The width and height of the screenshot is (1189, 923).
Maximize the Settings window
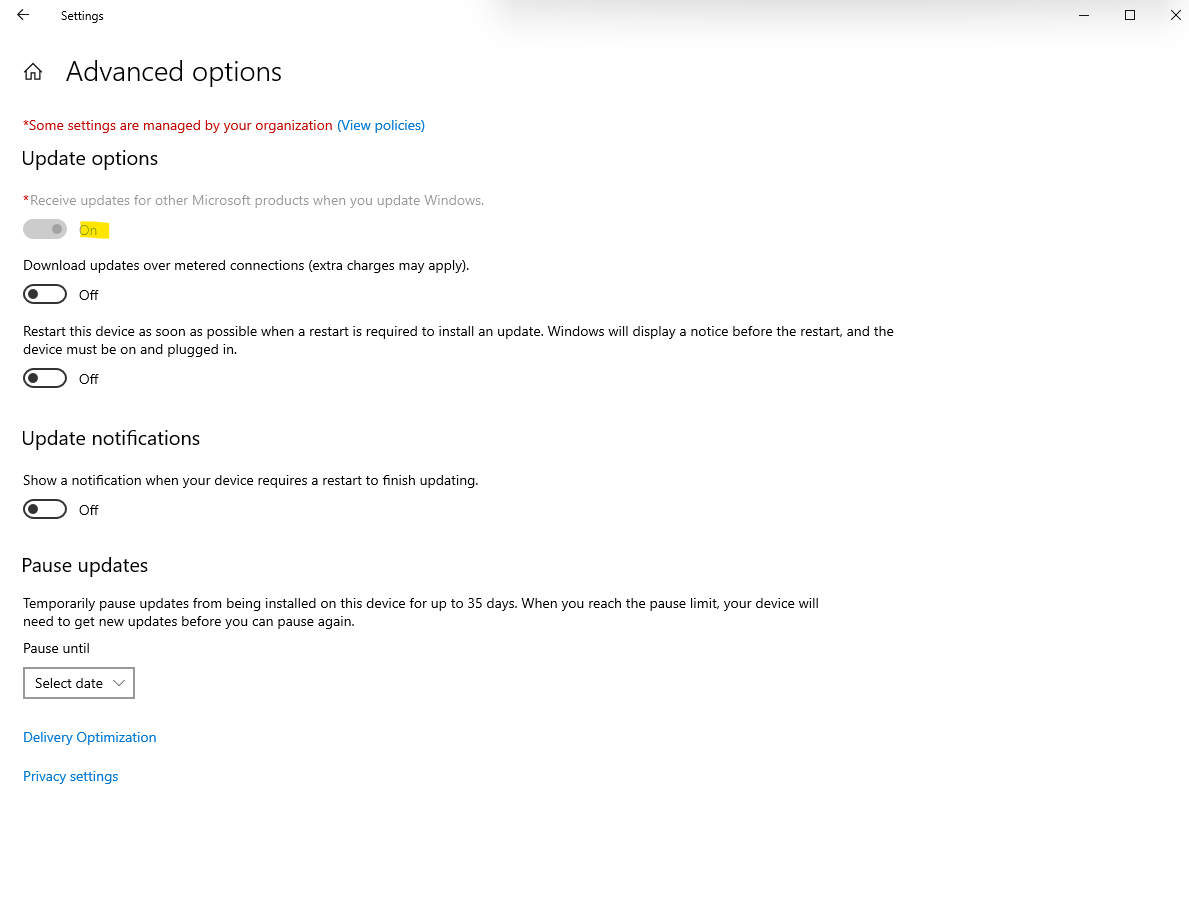[1129, 15]
